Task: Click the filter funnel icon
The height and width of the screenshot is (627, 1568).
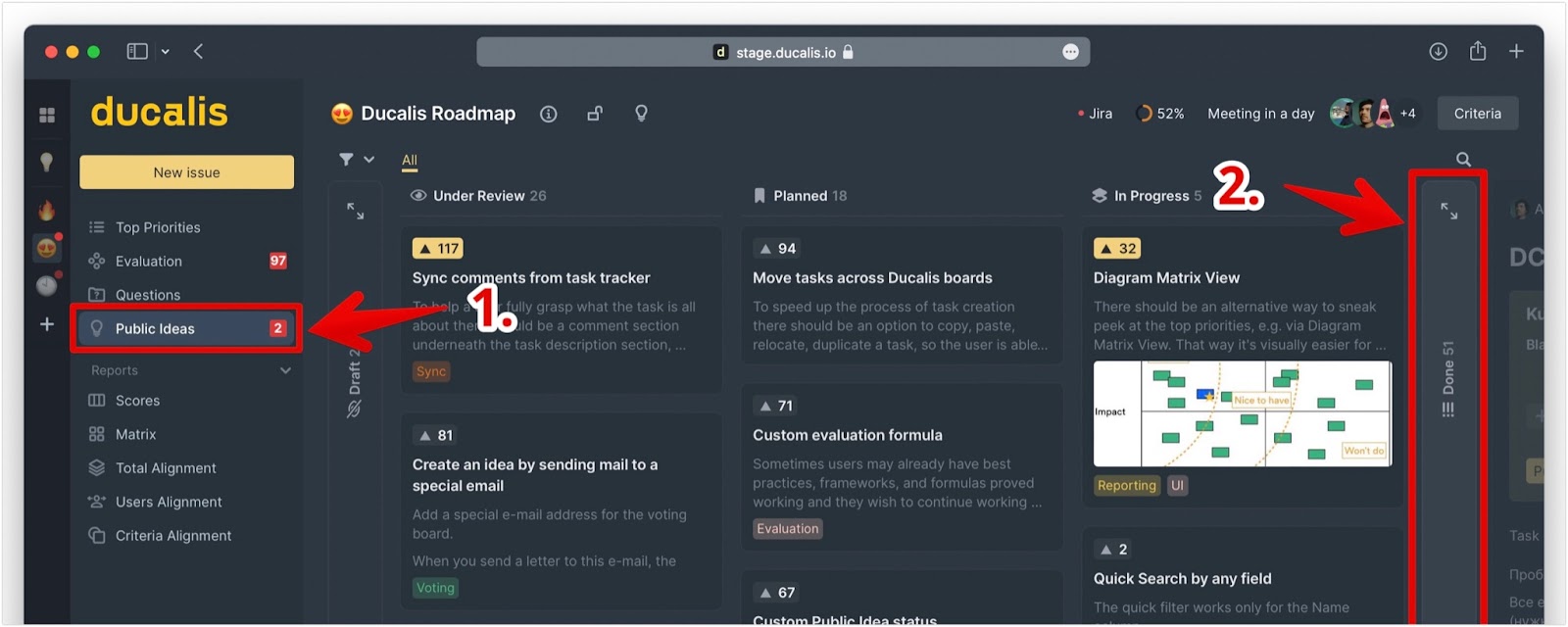Action: coord(346,159)
